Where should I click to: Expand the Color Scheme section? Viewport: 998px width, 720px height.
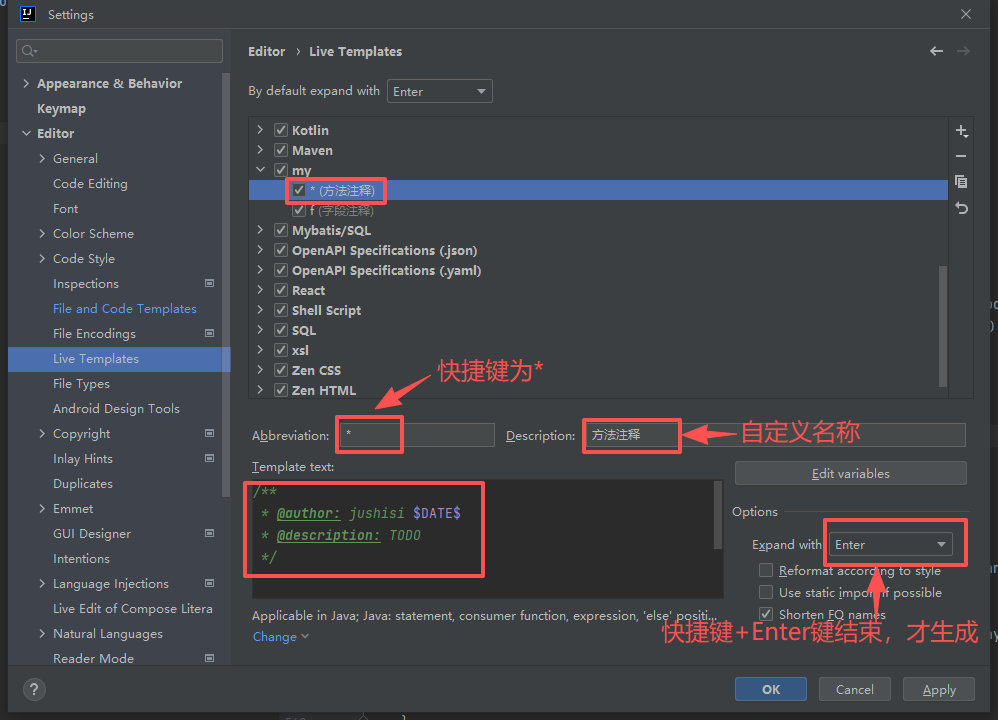42,234
